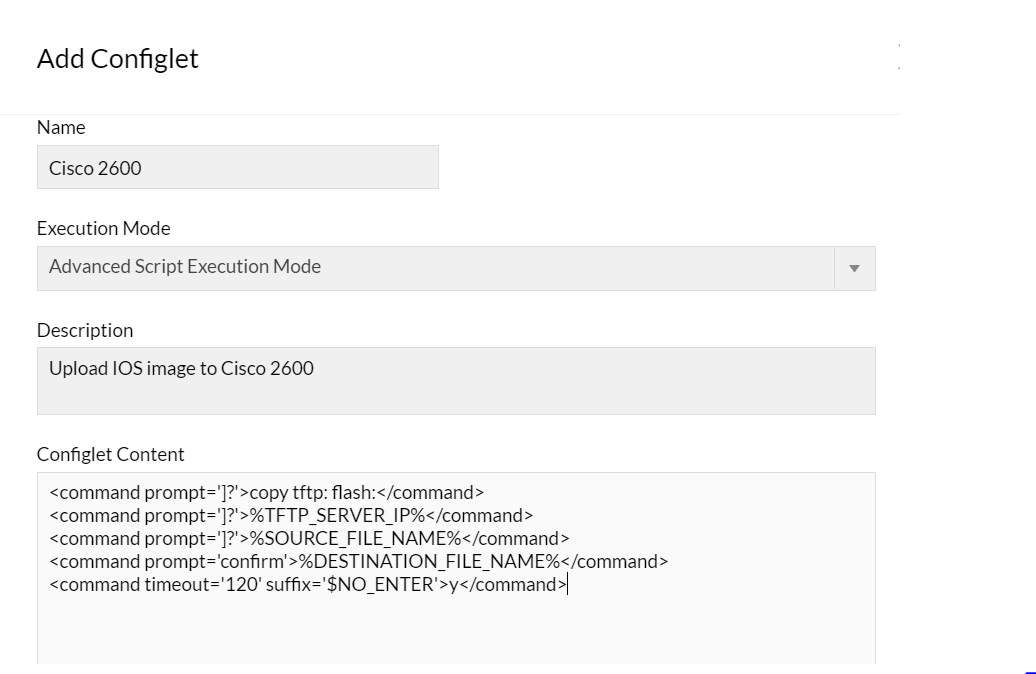
Task: Click the Add Configlet title
Action: (117, 59)
